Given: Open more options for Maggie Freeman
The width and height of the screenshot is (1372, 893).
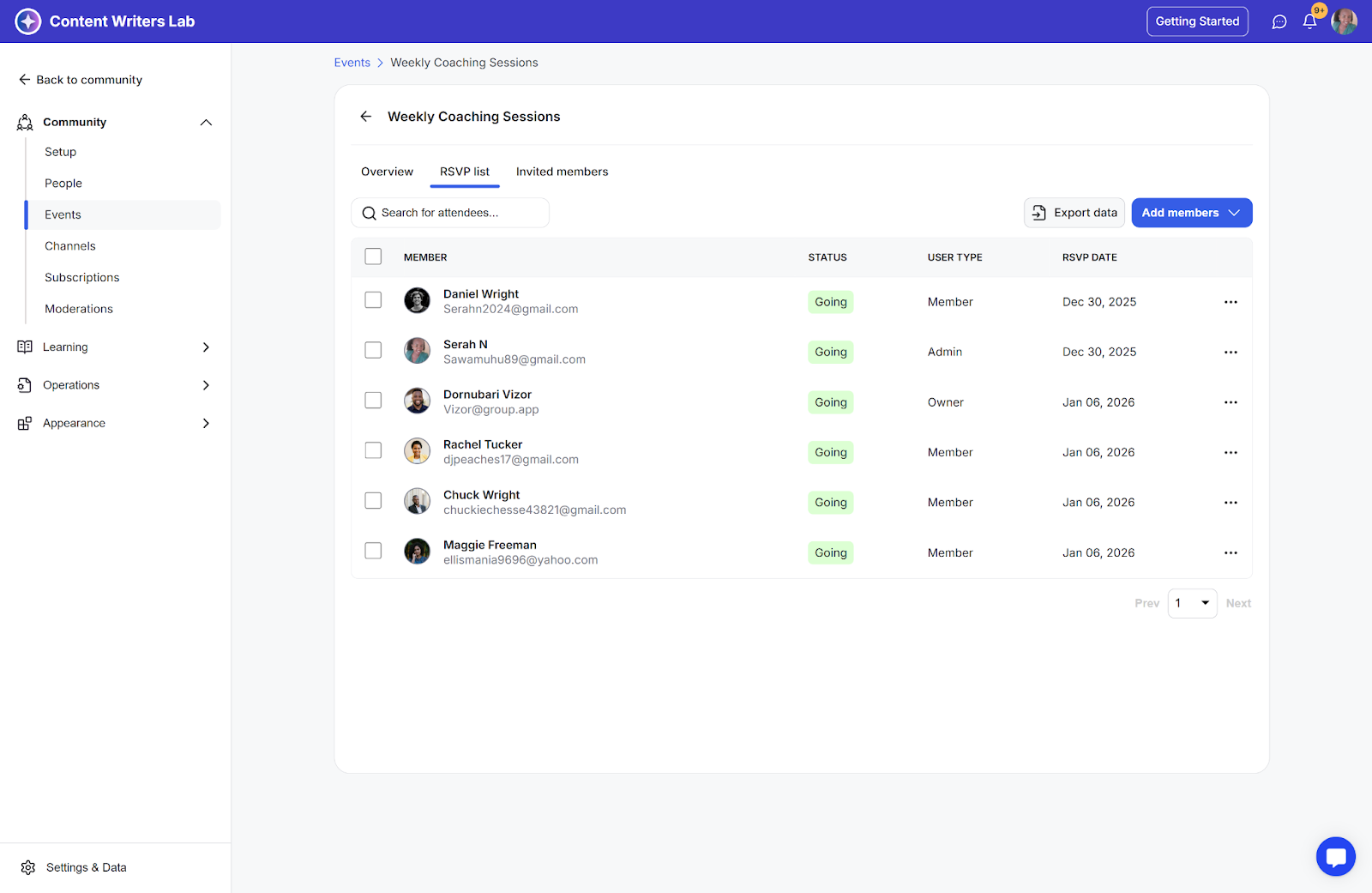Looking at the screenshot, I should (1231, 553).
